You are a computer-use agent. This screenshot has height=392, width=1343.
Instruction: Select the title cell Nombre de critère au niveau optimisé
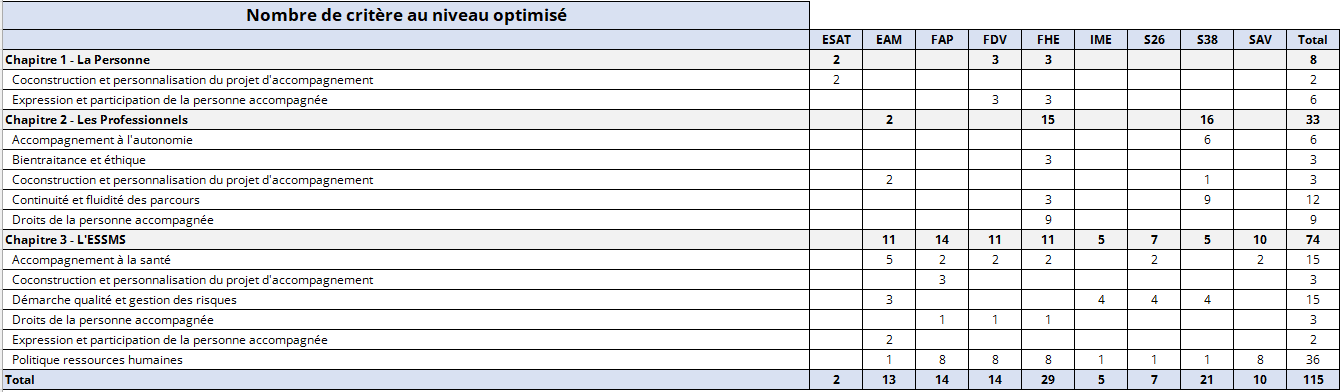(405, 15)
